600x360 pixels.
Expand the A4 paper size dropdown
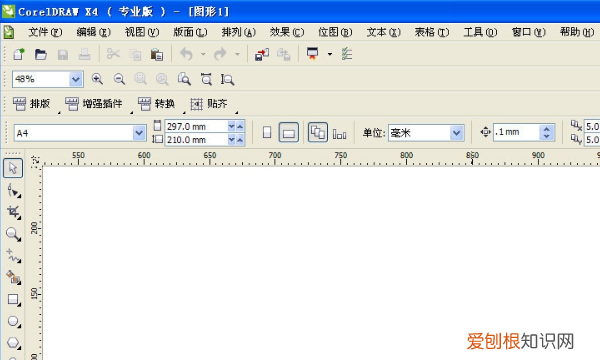(139, 133)
